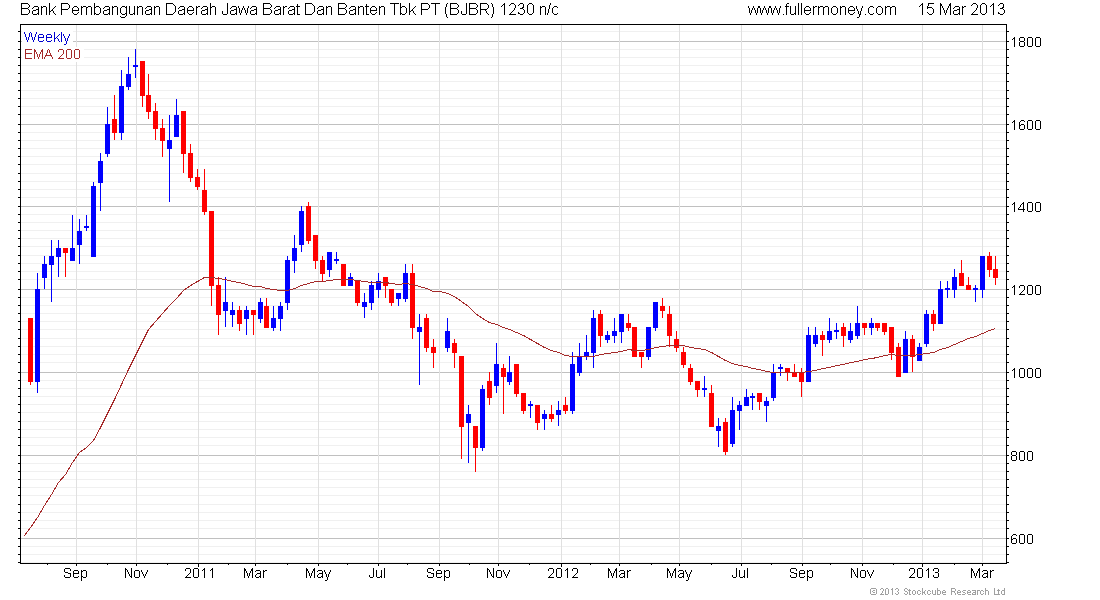
Task: Click the 'Jul' label before 2012
Action: coord(377,573)
